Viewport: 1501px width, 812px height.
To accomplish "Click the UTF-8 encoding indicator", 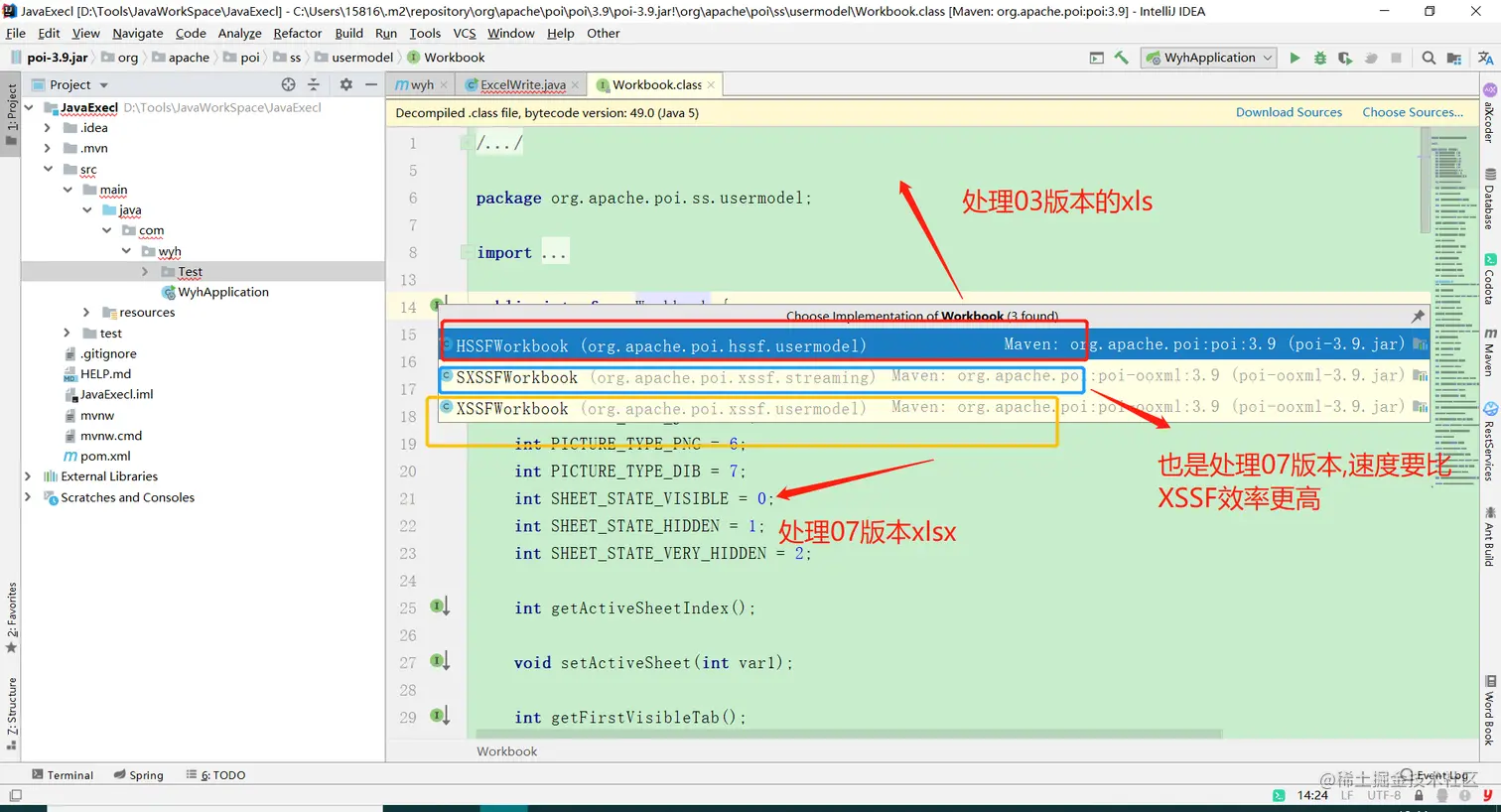I will (1384, 795).
